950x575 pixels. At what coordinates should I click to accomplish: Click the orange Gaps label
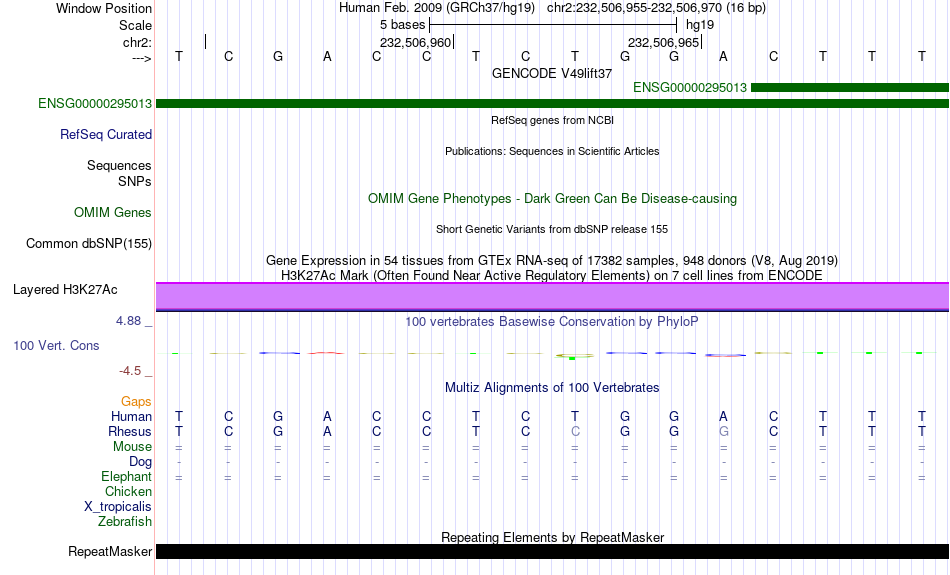136,401
